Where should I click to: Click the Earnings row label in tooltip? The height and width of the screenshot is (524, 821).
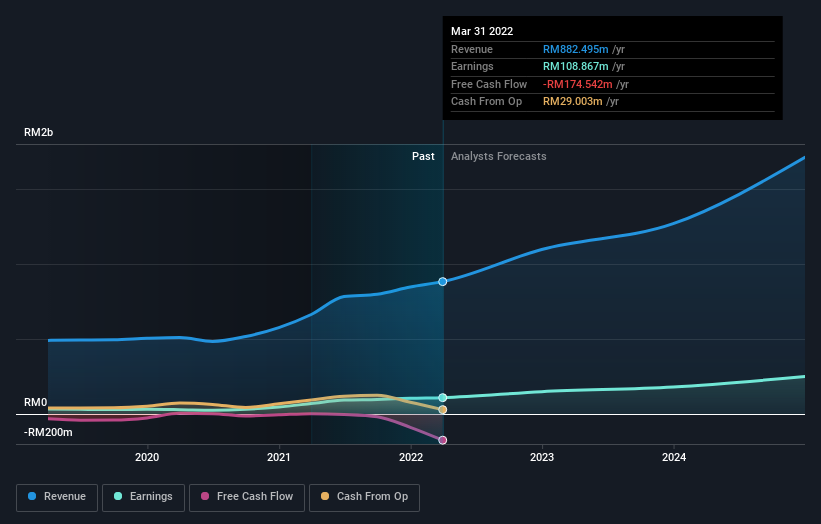(472, 66)
